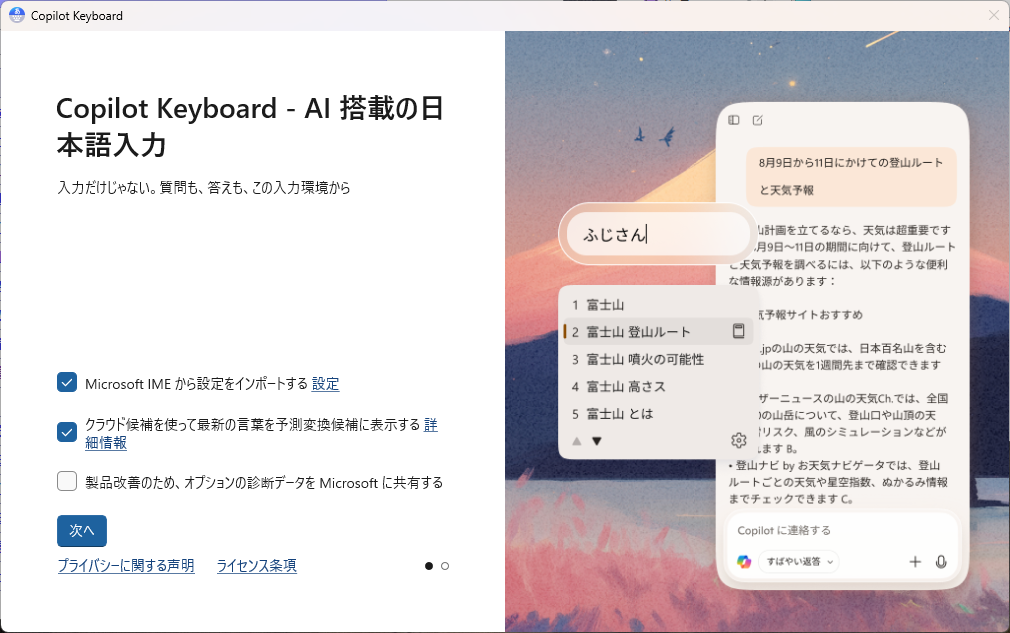Click the down triangle in candidate list
The width and height of the screenshot is (1010, 633).
(x=597, y=440)
